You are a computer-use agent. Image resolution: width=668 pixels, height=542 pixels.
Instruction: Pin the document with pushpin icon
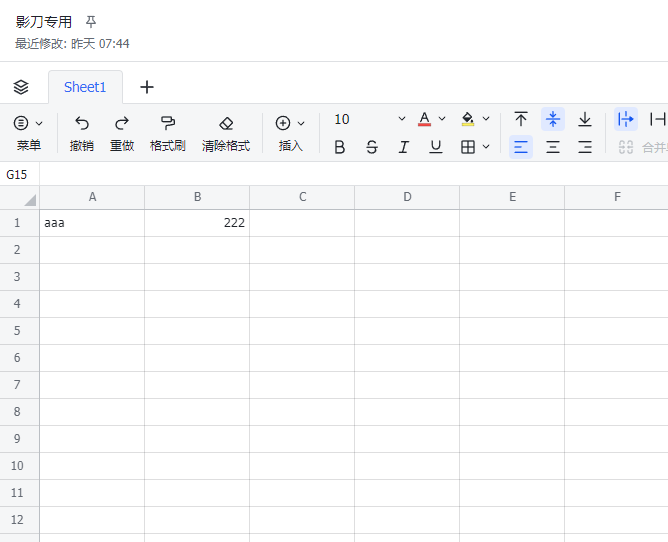pyautogui.click(x=91, y=21)
